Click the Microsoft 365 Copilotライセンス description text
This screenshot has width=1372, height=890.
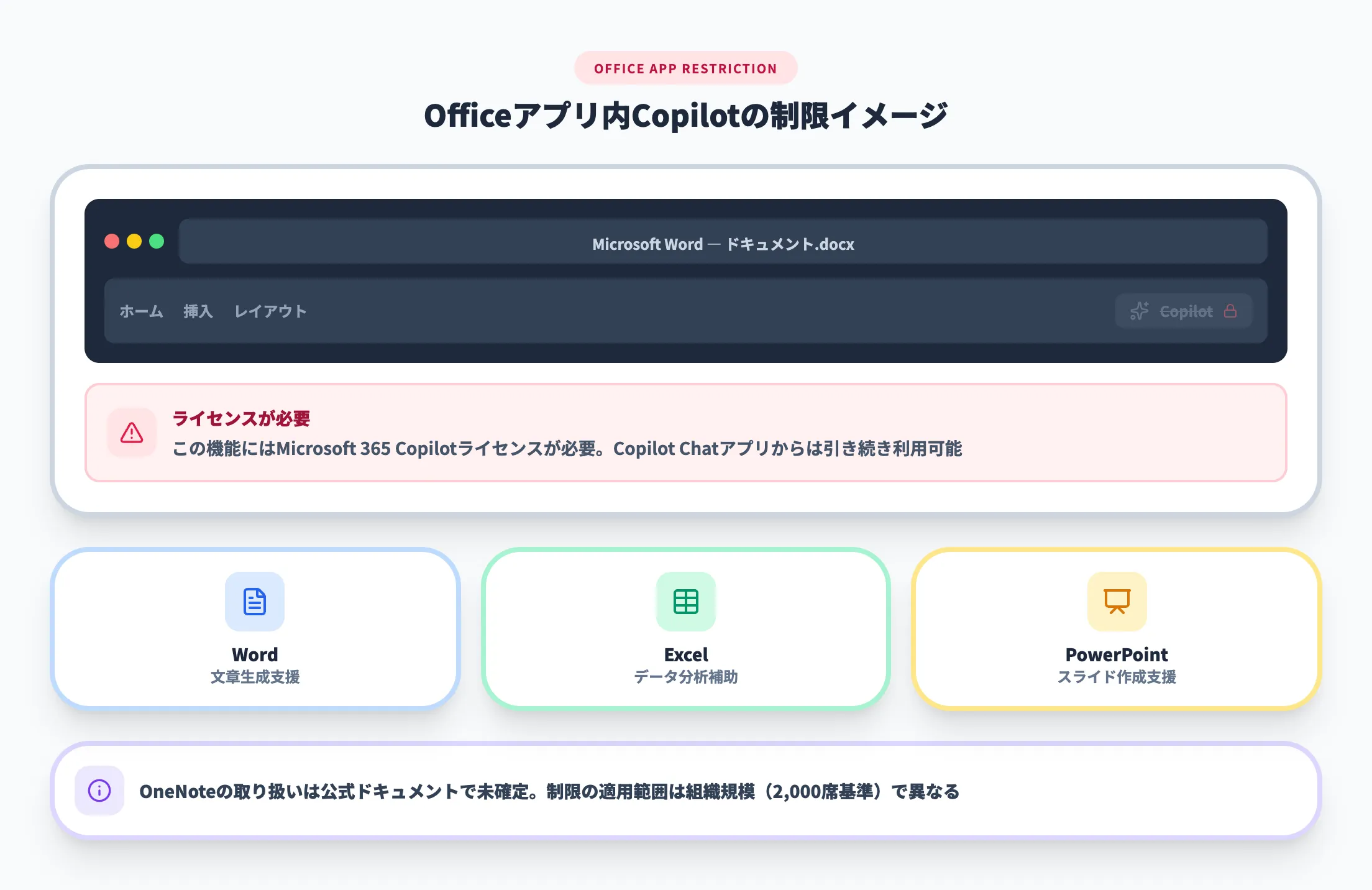pyautogui.click(x=567, y=449)
